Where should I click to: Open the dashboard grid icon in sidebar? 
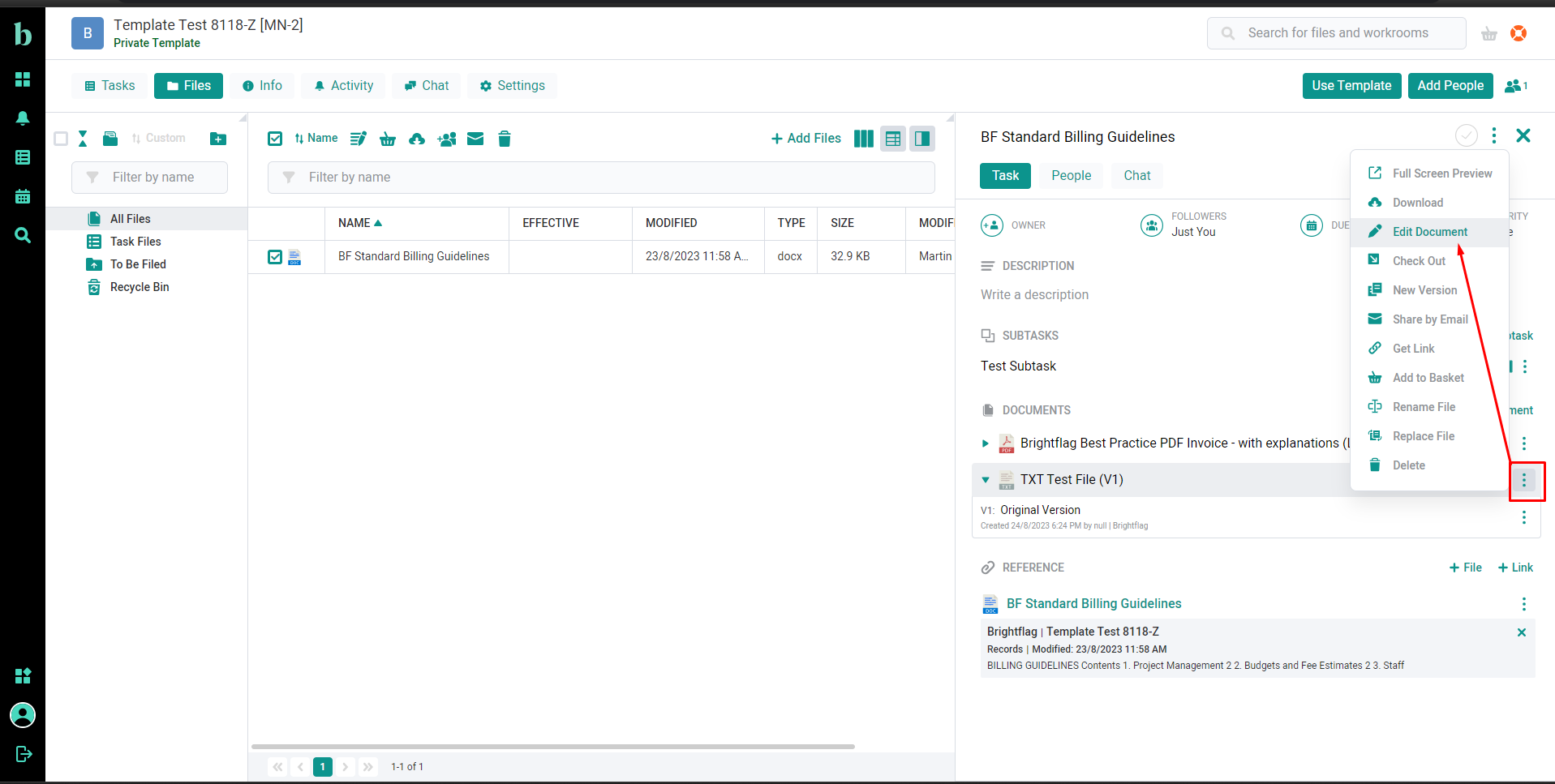[23, 79]
